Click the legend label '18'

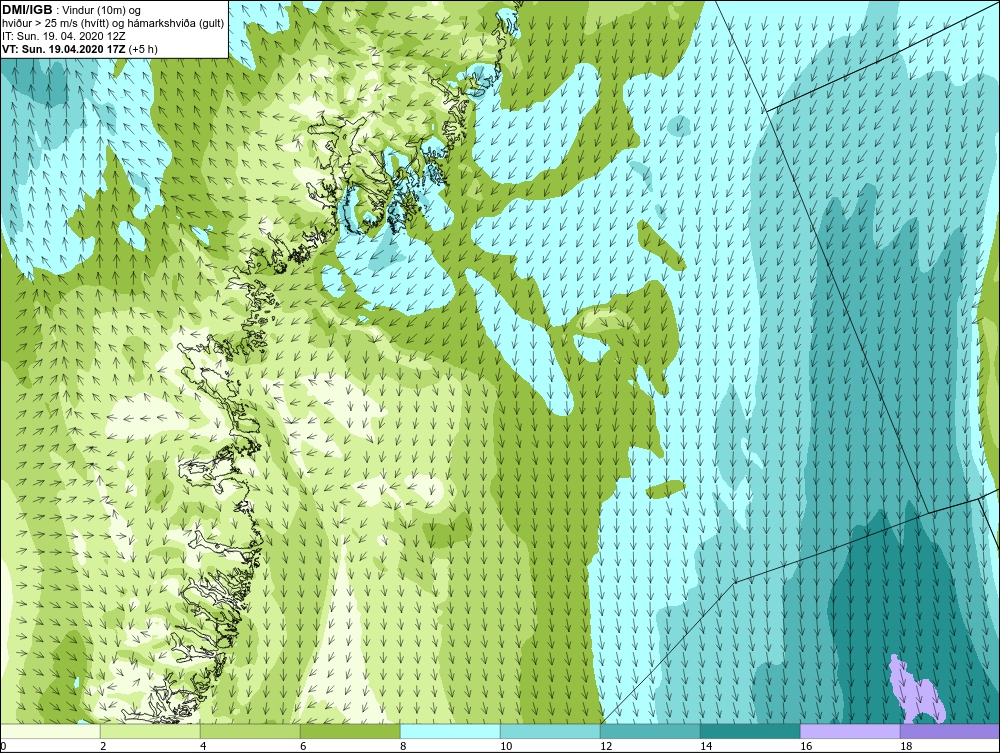[906, 746]
